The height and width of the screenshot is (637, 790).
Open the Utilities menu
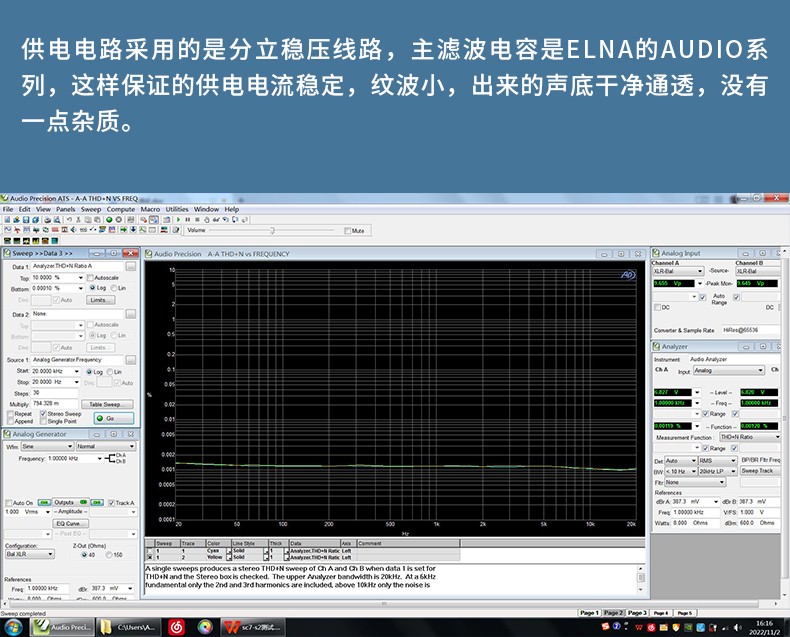coord(177,209)
